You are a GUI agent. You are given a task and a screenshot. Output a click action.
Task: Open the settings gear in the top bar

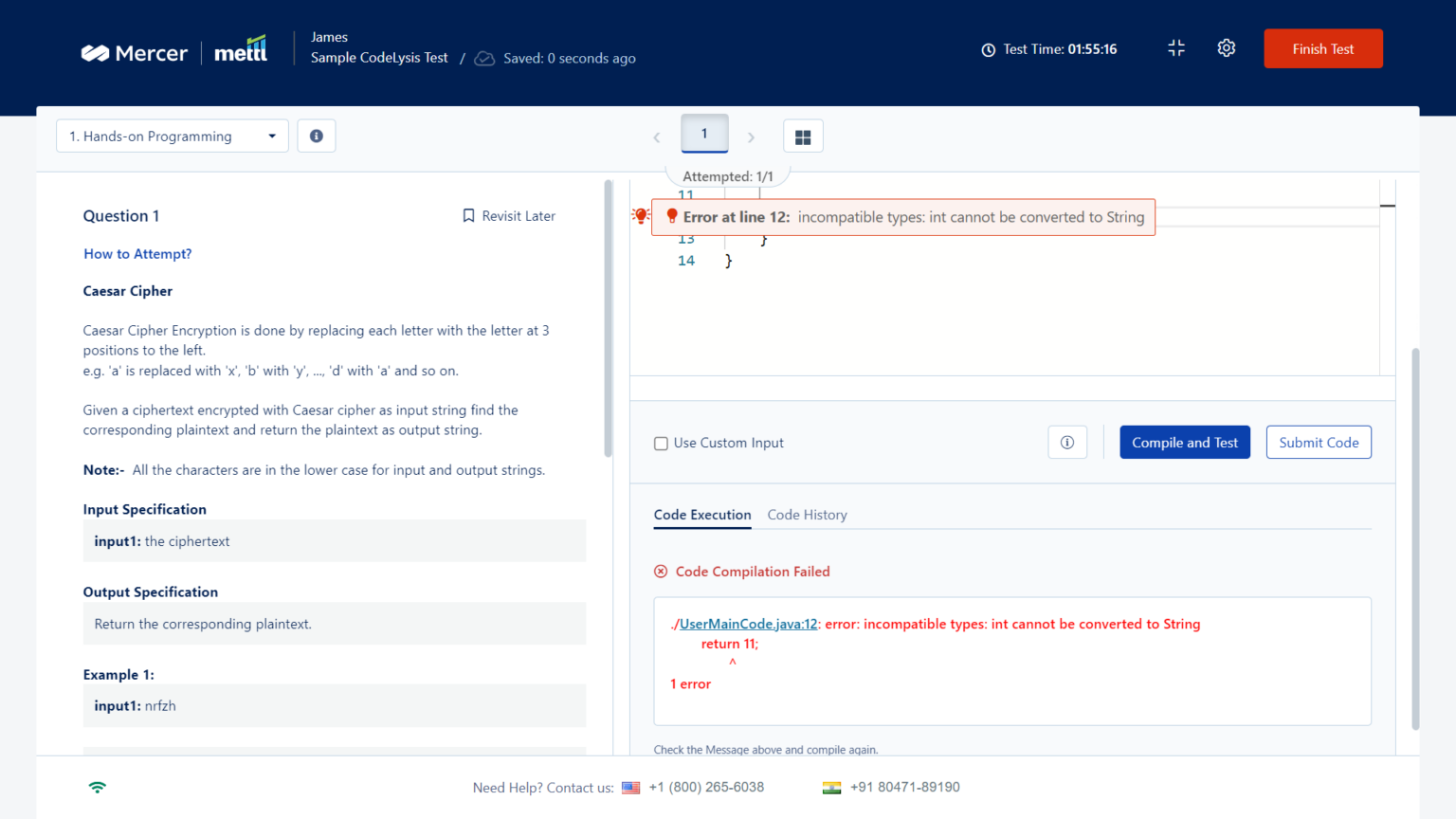(x=1226, y=47)
